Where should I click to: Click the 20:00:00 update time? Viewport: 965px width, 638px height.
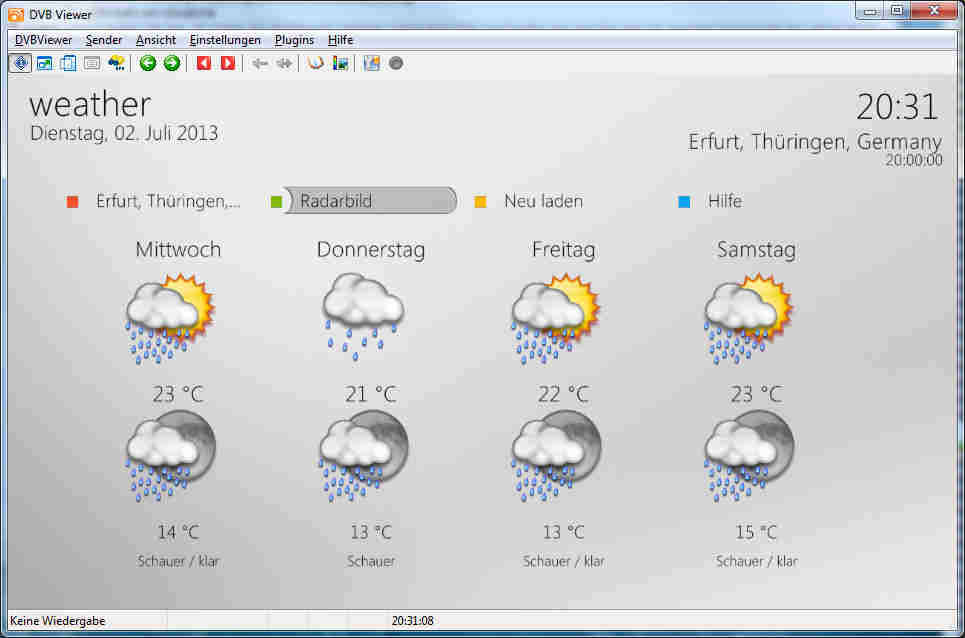pos(914,161)
